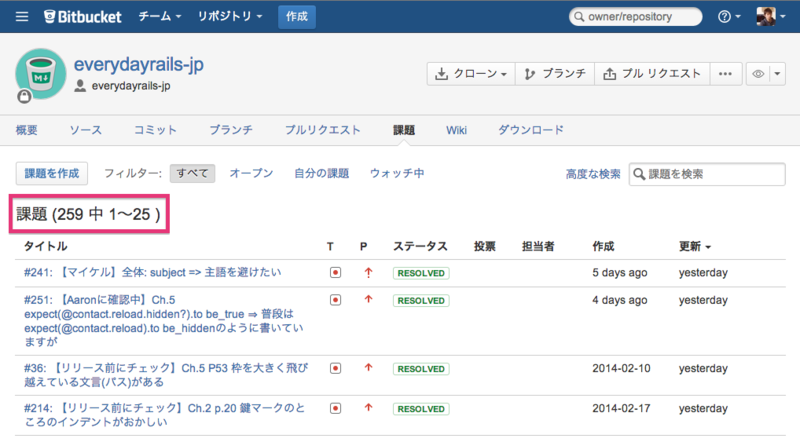
Task: Open the チーム dropdown menu
Action: click(x=160, y=16)
